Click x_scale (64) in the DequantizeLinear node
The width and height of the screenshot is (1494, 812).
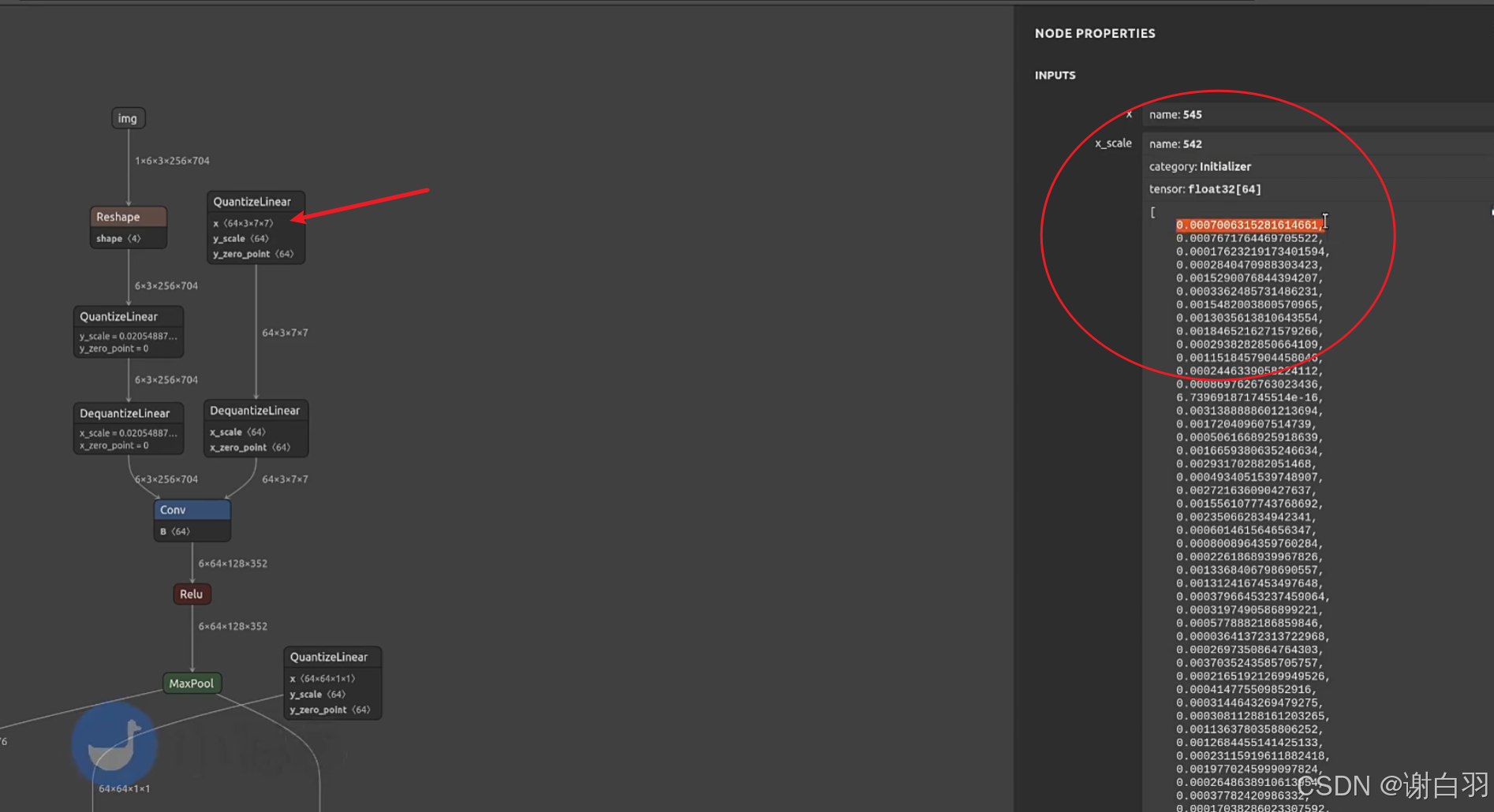tap(237, 432)
